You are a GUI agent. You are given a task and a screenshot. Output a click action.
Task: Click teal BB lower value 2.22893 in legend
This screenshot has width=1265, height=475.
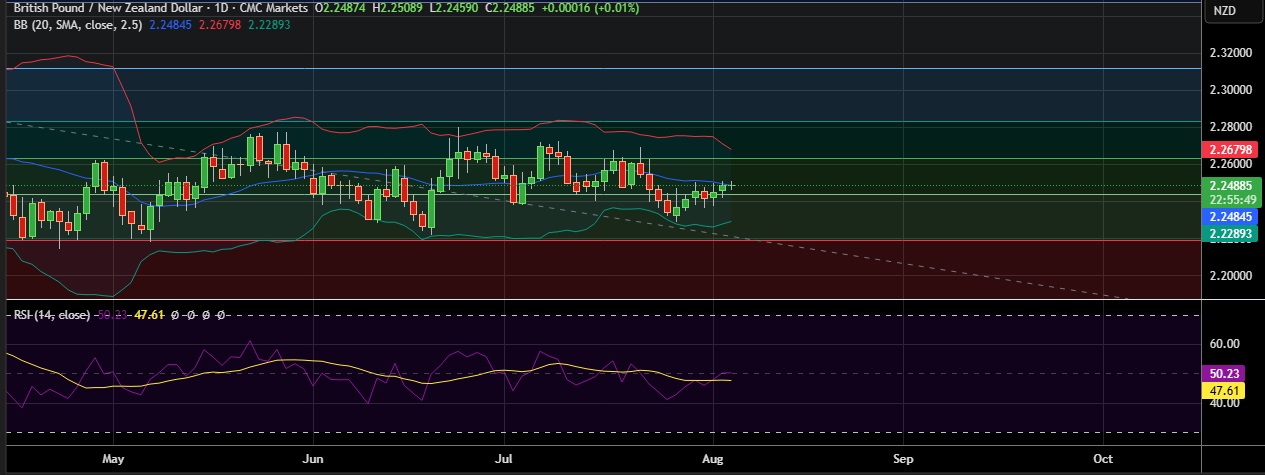[269, 24]
